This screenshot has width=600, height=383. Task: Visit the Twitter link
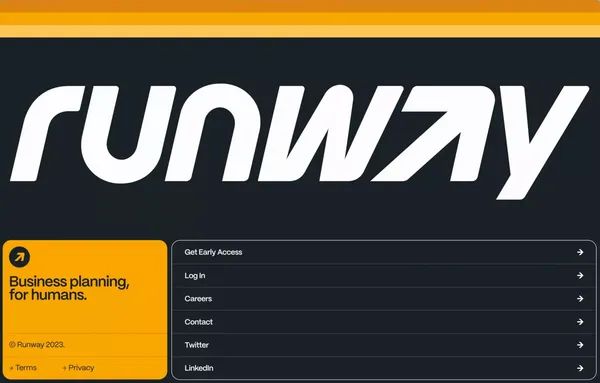click(384, 345)
